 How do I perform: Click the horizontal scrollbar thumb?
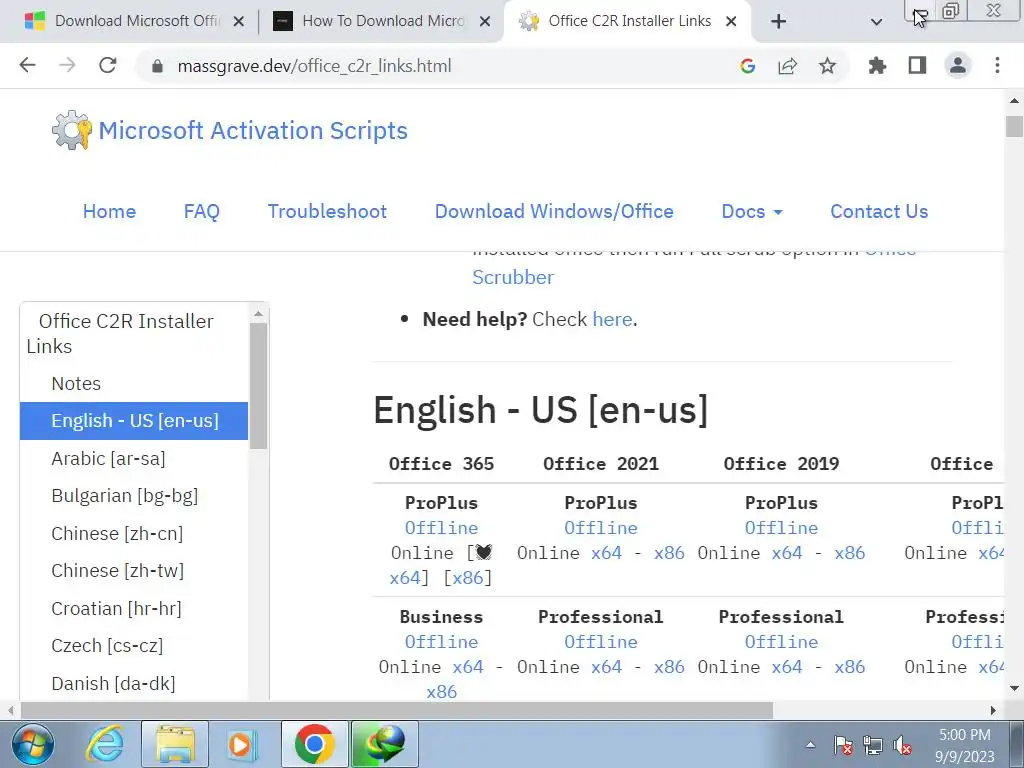coord(397,710)
